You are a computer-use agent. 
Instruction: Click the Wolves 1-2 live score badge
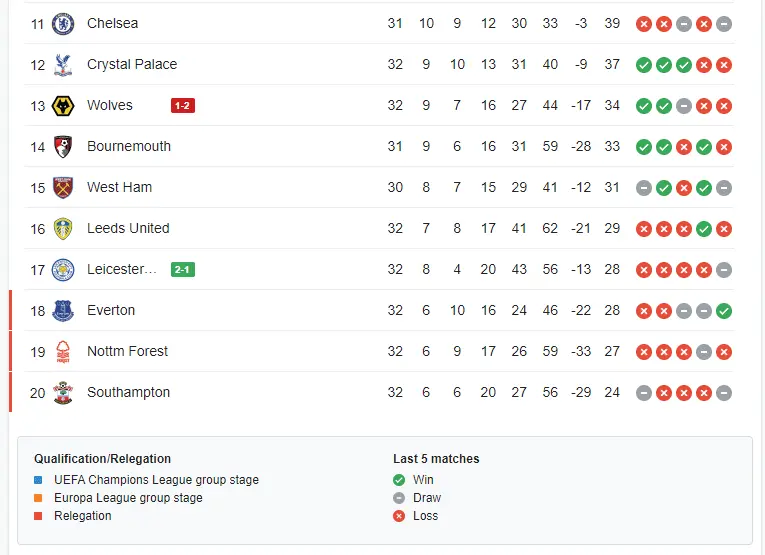[183, 105]
